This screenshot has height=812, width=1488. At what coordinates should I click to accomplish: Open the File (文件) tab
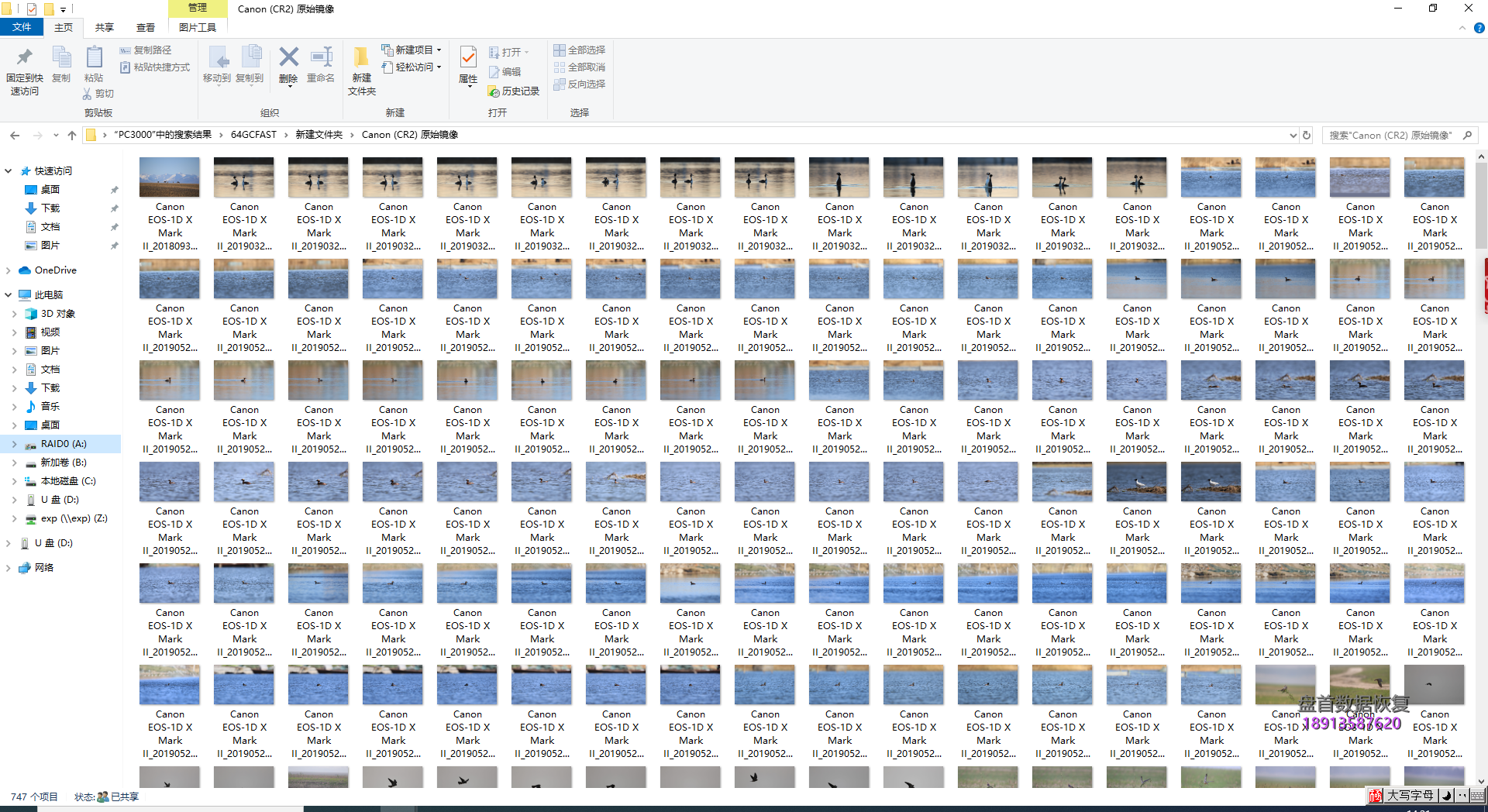(x=22, y=27)
